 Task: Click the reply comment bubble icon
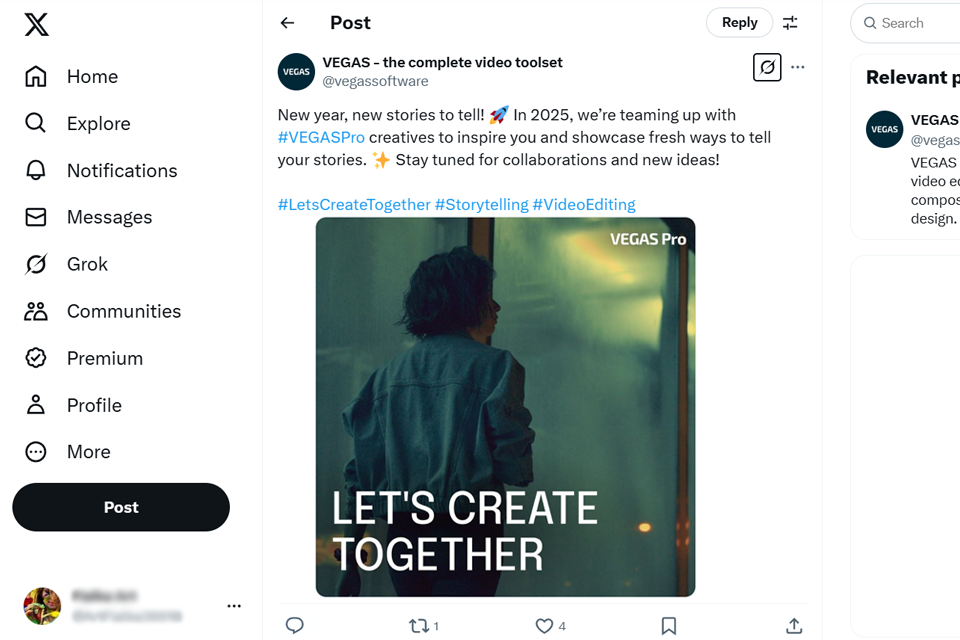click(294, 626)
